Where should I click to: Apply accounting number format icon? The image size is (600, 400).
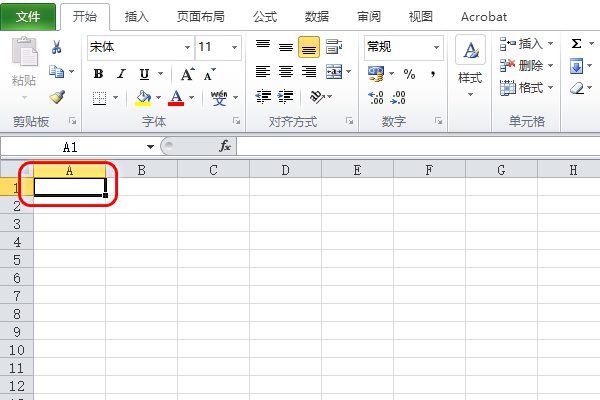[x=376, y=73]
